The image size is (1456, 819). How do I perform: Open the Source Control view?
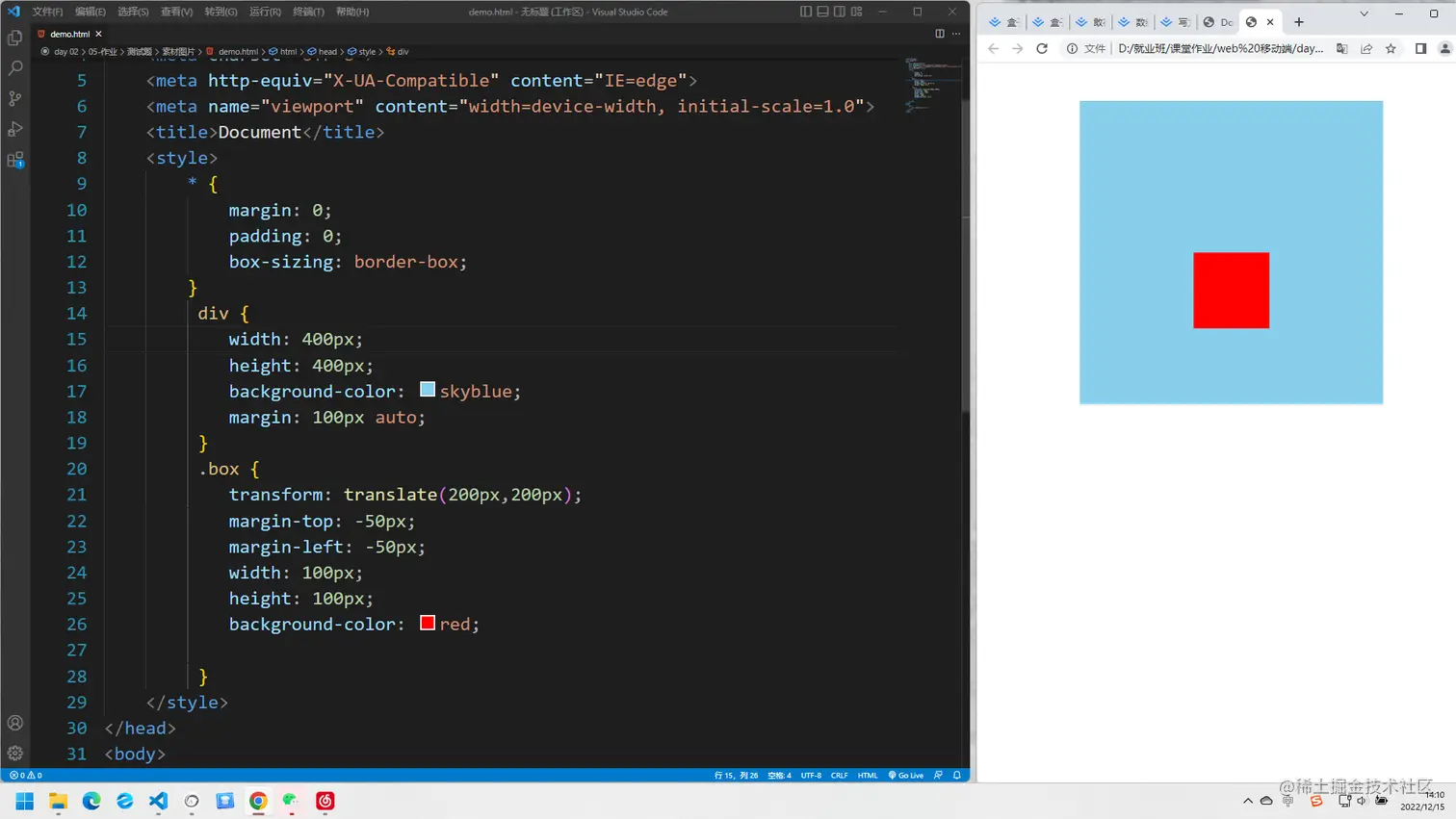pyautogui.click(x=15, y=98)
